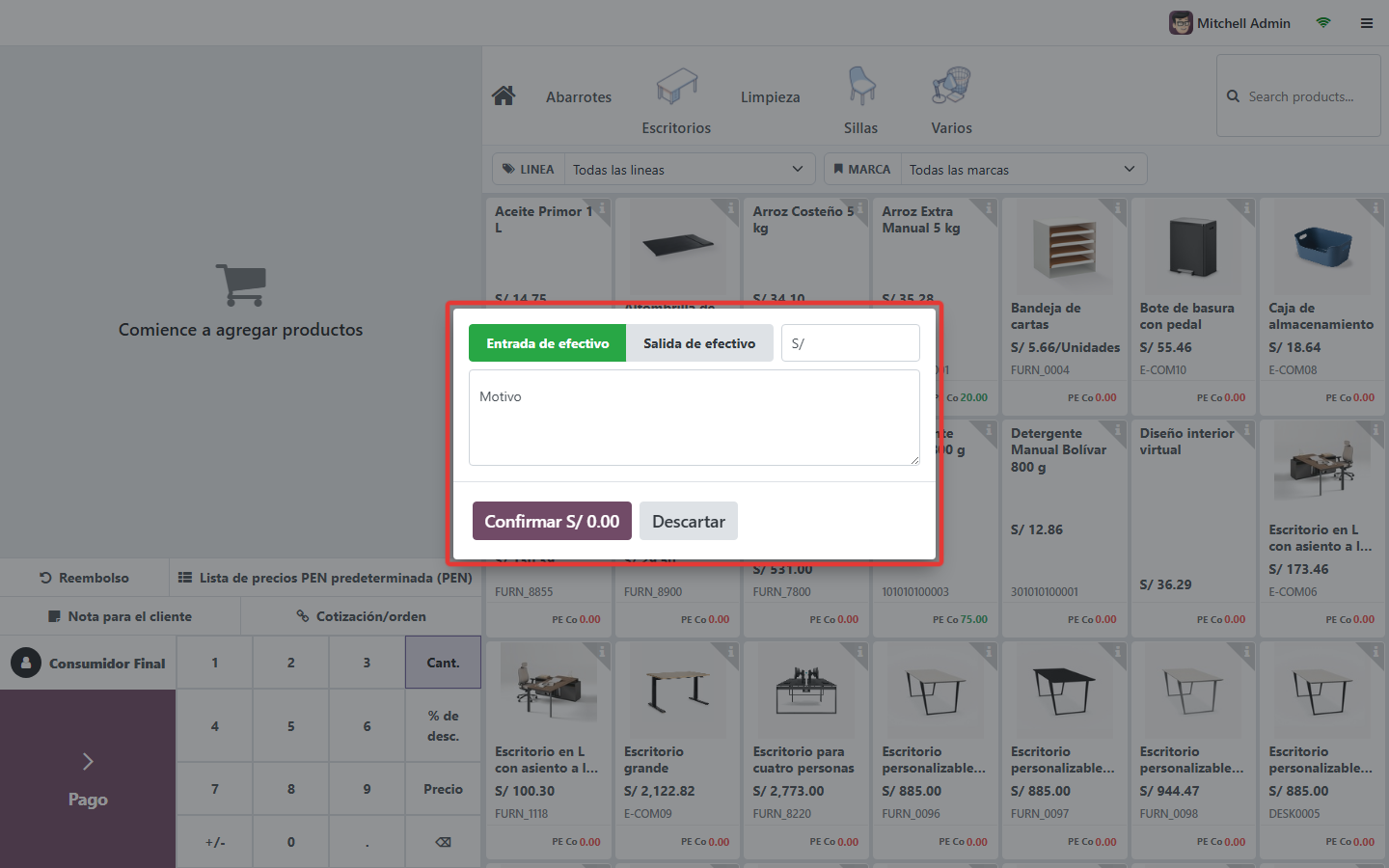Viewport: 1389px width, 868px height.
Task: Click into the Motivo text area
Action: [x=694, y=418]
